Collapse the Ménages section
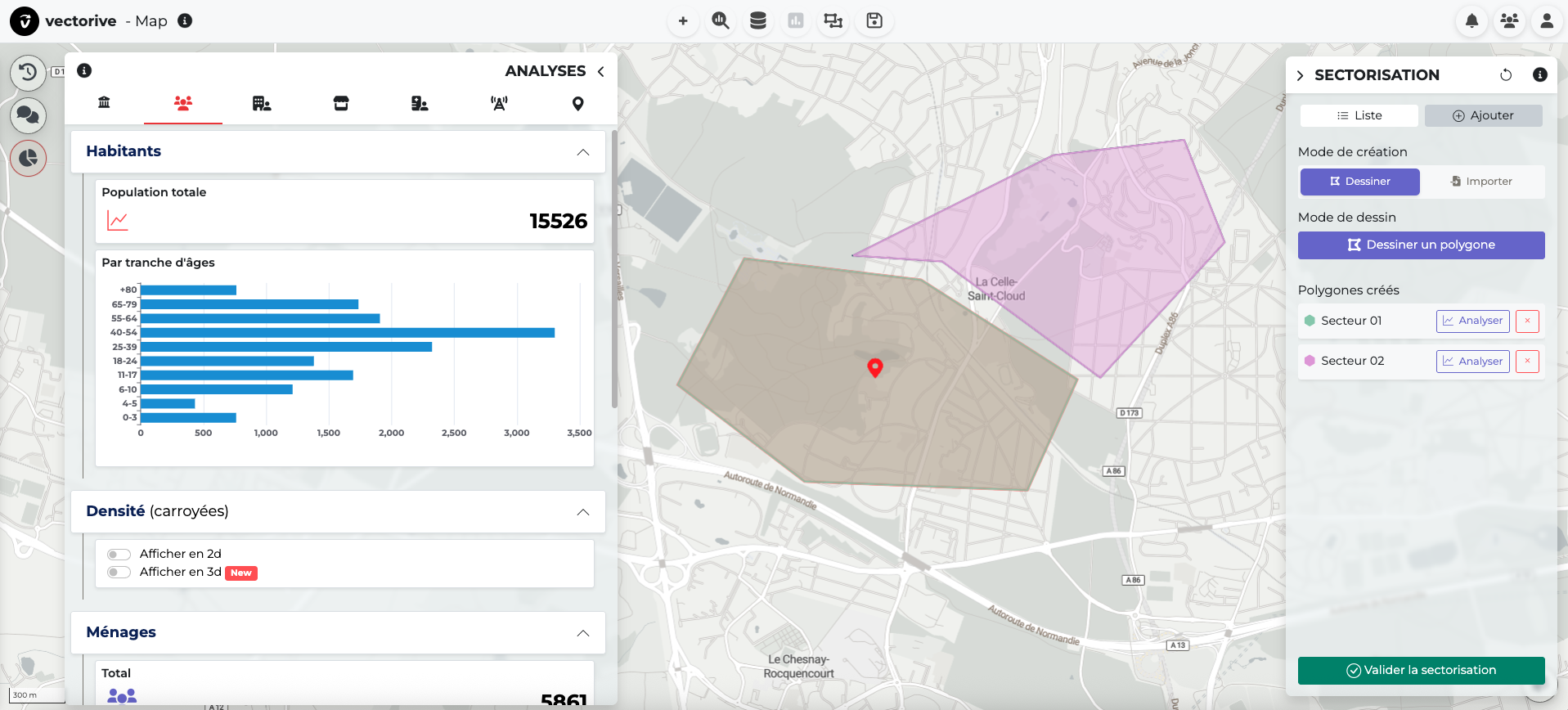This screenshot has height=710, width=1568. tap(582, 633)
